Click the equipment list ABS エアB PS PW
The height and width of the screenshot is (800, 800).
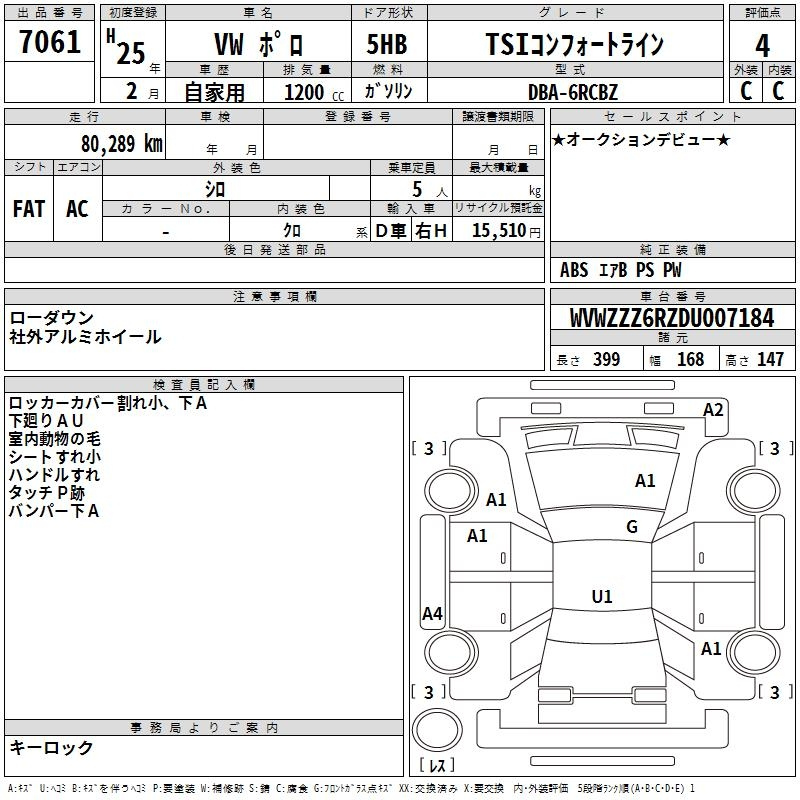620,270
